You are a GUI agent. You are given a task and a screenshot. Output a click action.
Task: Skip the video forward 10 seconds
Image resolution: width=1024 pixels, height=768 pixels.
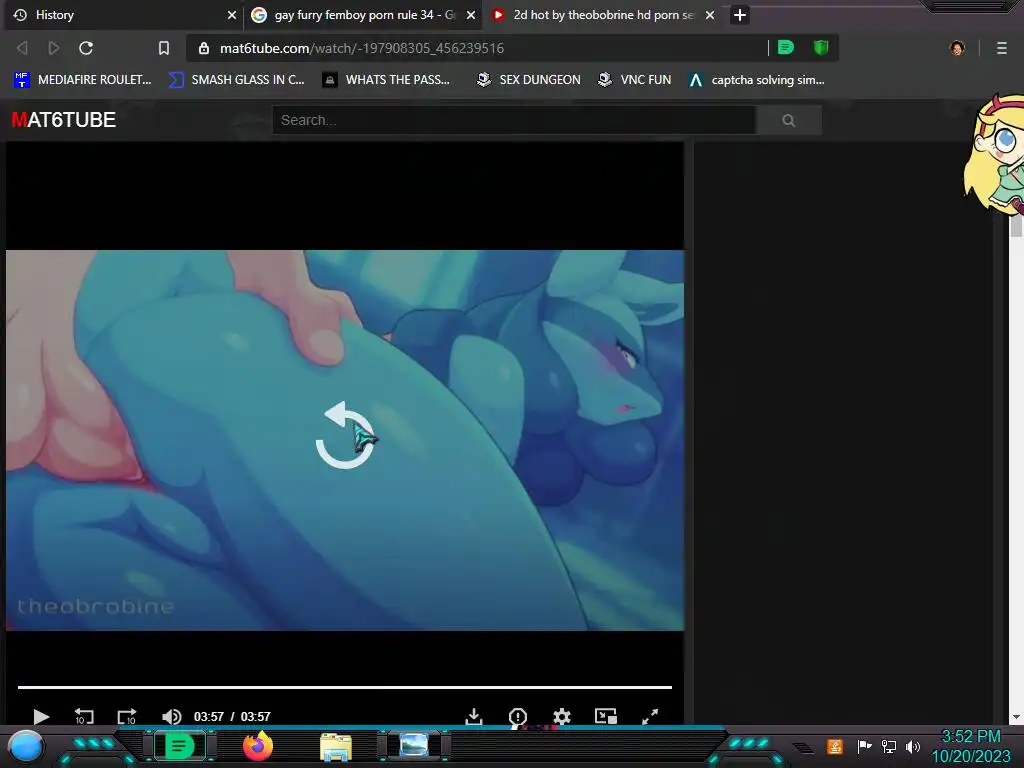pos(127,716)
